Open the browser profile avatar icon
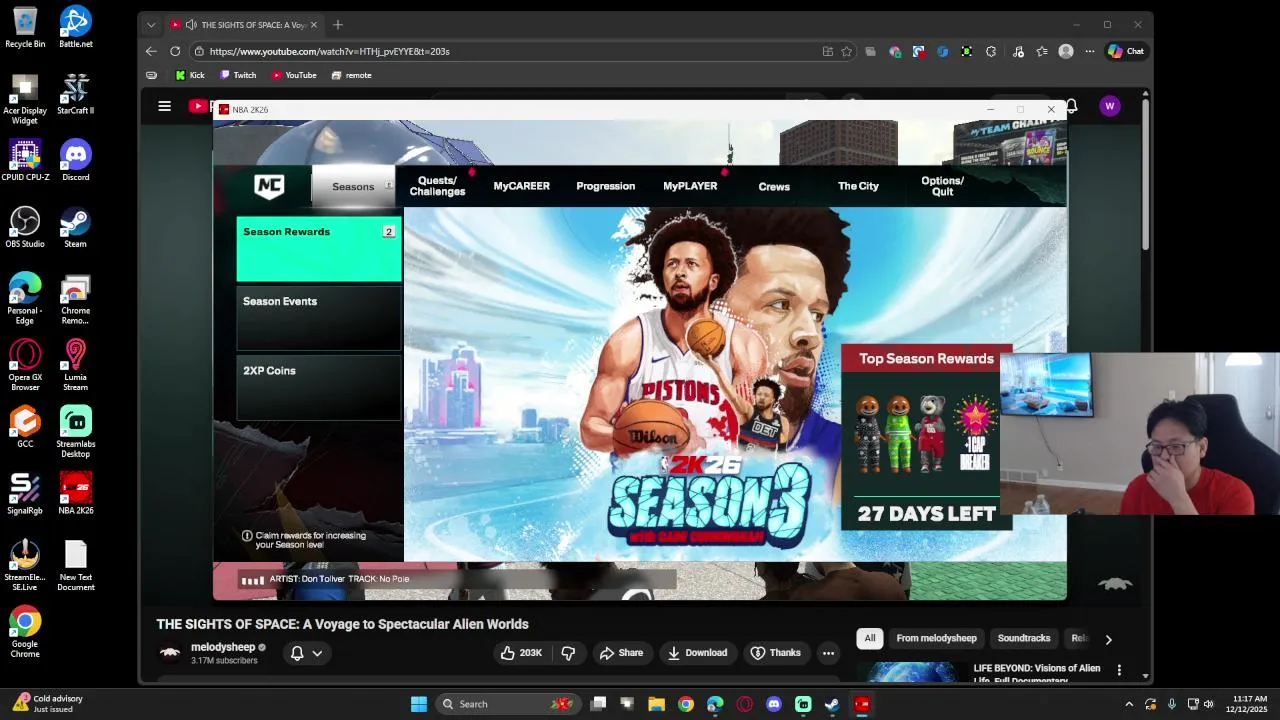This screenshot has width=1280, height=720. pyautogui.click(x=1066, y=51)
